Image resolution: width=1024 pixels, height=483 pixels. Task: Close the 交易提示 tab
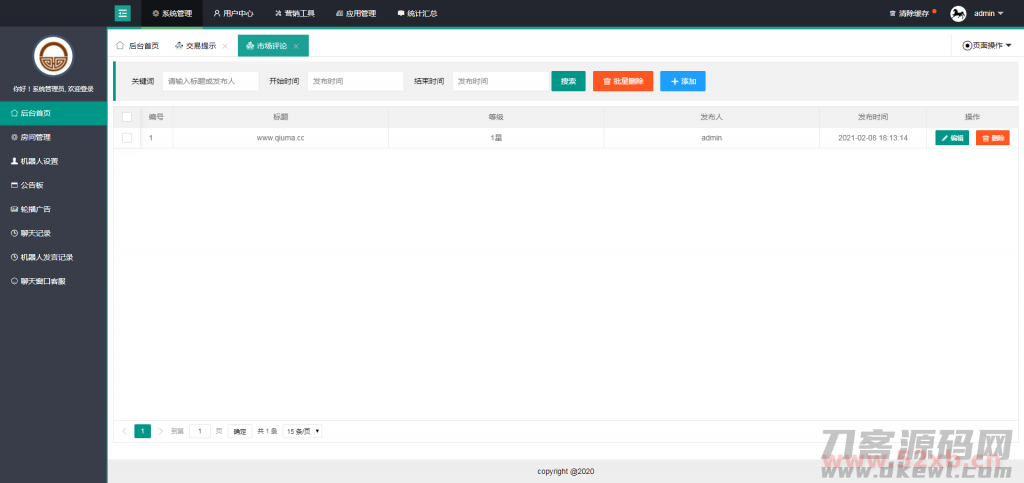coord(224,46)
